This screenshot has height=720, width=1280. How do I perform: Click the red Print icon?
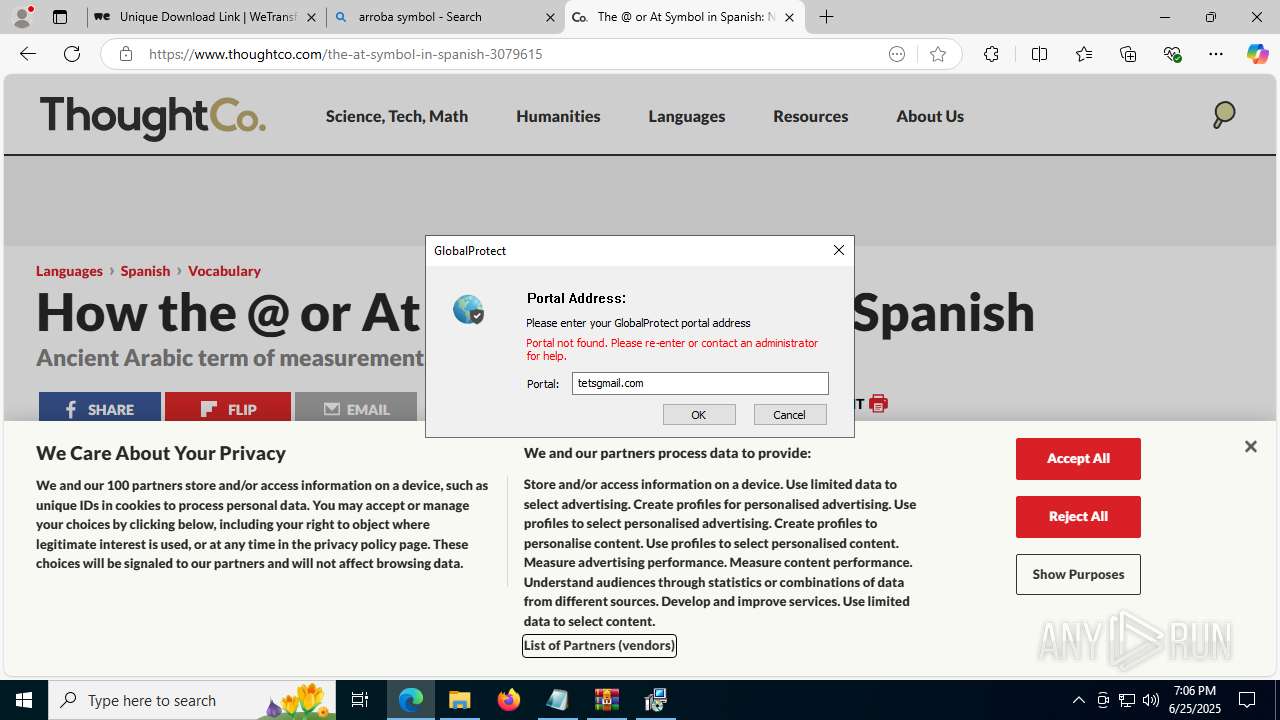[x=878, y=404]
